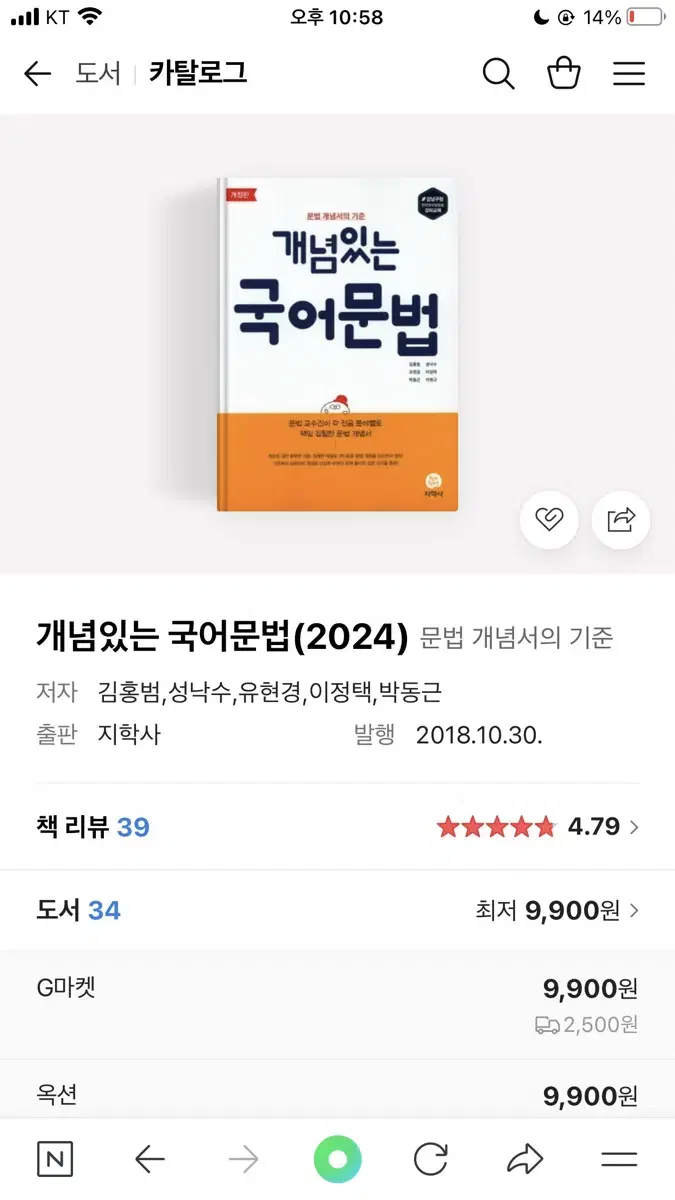Tap the back arrow in the header
675x1200 pixels.
coord(37,74)
